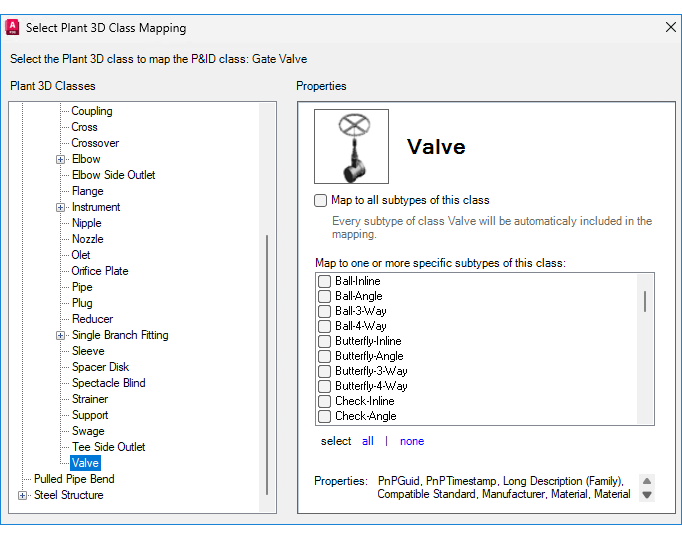Select the Olet class
The width and height of the screenshot is (682, 540).
[81, 255]
